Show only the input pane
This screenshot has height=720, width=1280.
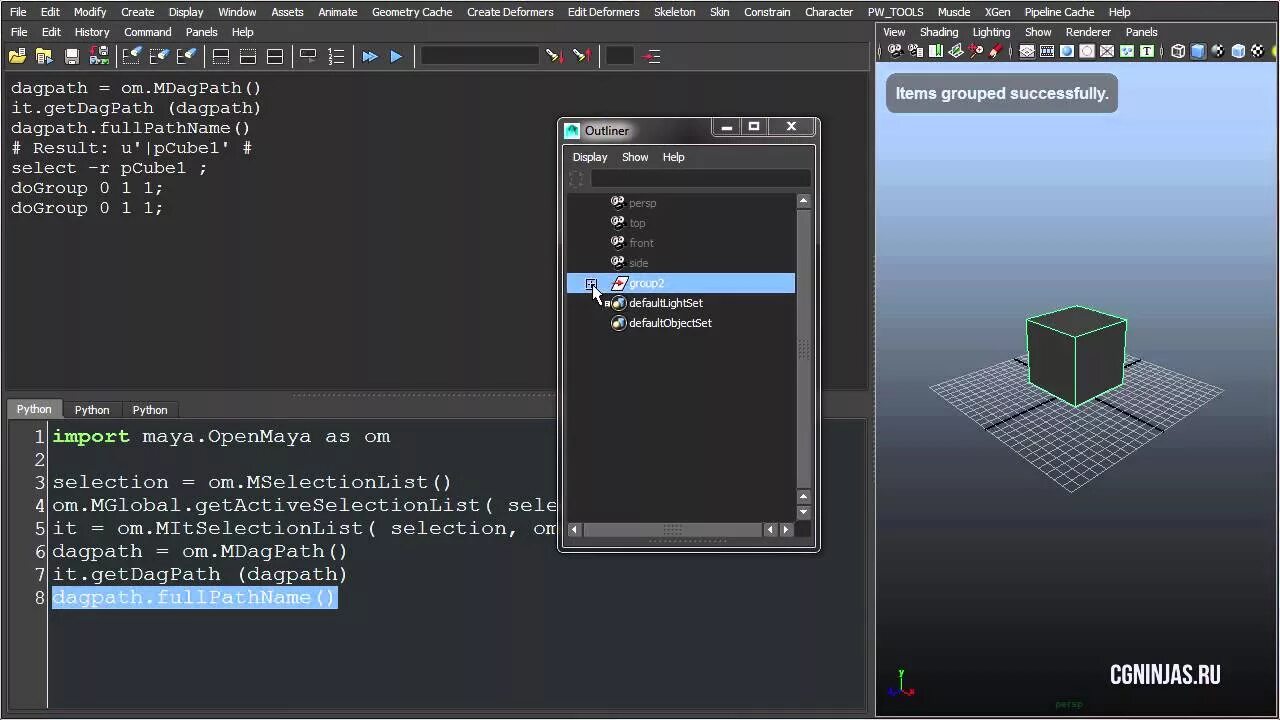point(248,56)
